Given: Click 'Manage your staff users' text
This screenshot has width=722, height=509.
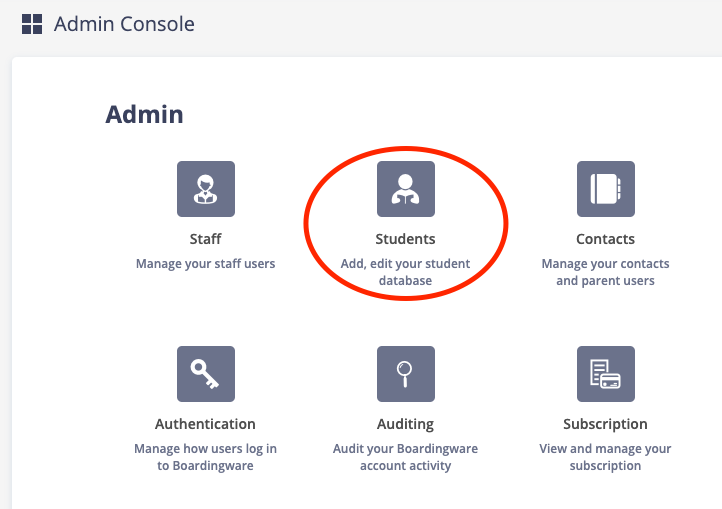Looking at the screenshot, I should [x=205, y=264].
